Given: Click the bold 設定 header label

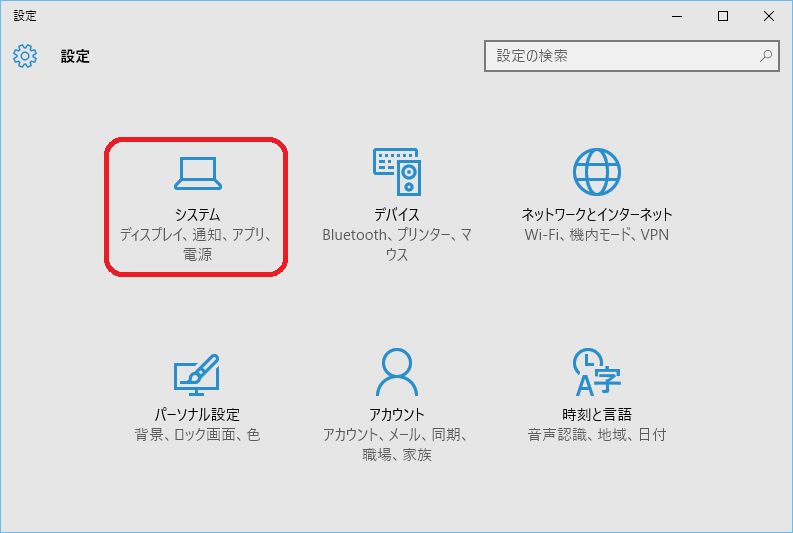Looking at the screenshot, I should pyautogui.click(x=75, y=56).
